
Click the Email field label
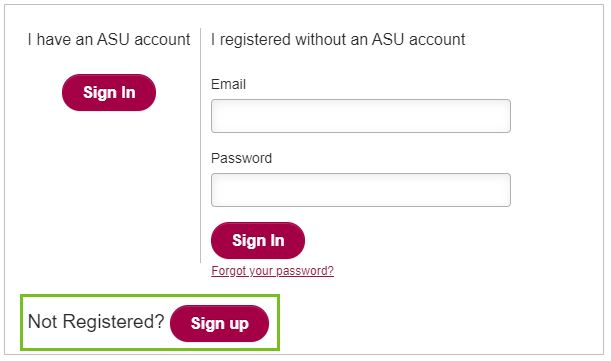tap(228, 84)
